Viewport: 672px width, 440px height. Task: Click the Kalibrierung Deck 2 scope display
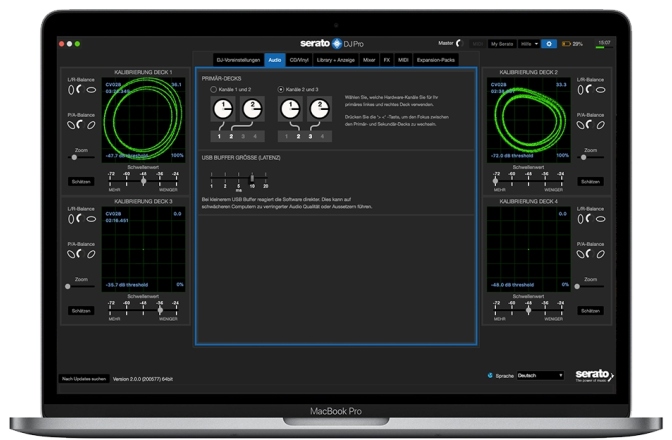[x=528, y=120]
